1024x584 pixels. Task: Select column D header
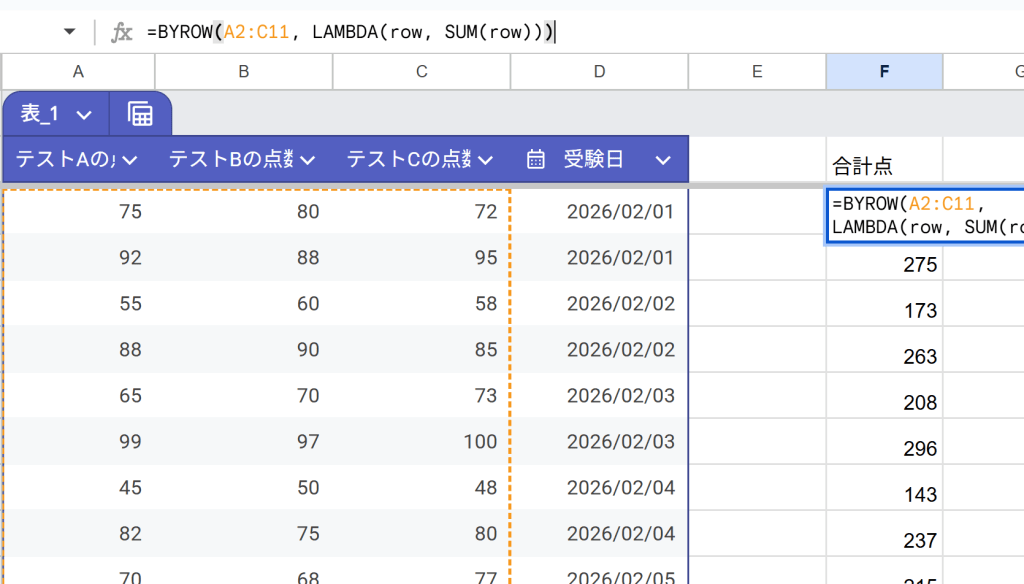(x=600, y=72)
